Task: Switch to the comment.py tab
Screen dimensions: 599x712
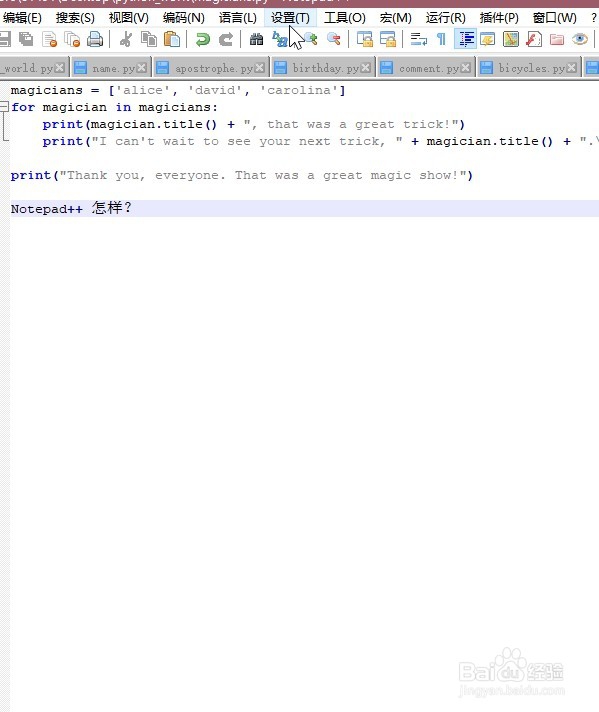Action: [x=426, y=68]
